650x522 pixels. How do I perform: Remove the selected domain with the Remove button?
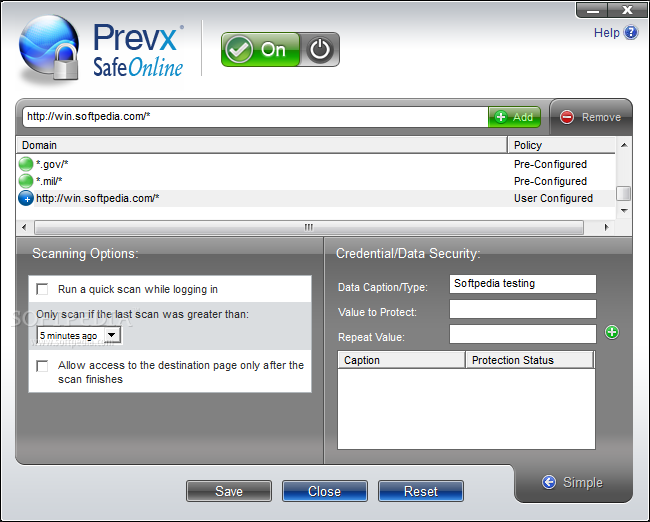(591, 117)
